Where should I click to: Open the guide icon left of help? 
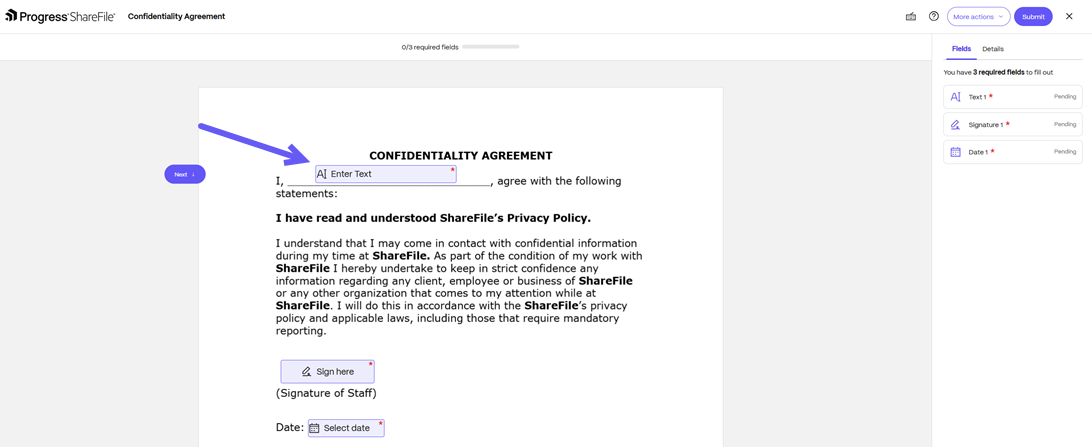pyautogui.click(x=910, y=16)
